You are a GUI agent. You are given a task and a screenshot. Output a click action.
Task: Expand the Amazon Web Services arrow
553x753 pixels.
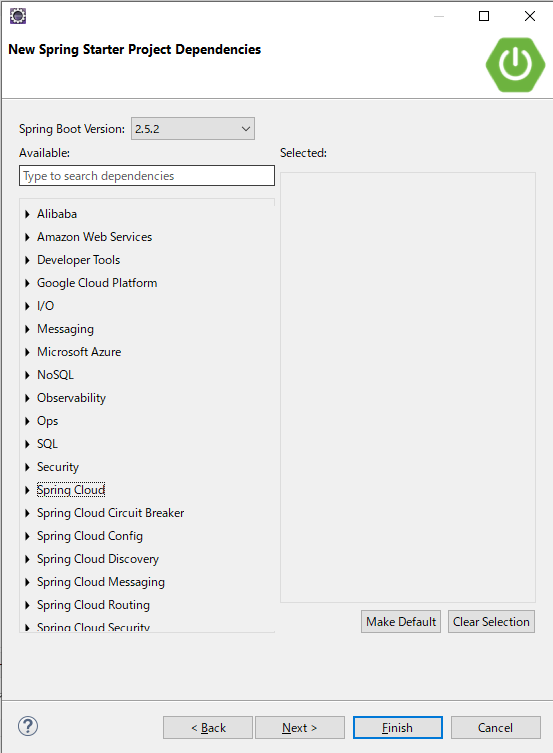[x=27, y=237]
